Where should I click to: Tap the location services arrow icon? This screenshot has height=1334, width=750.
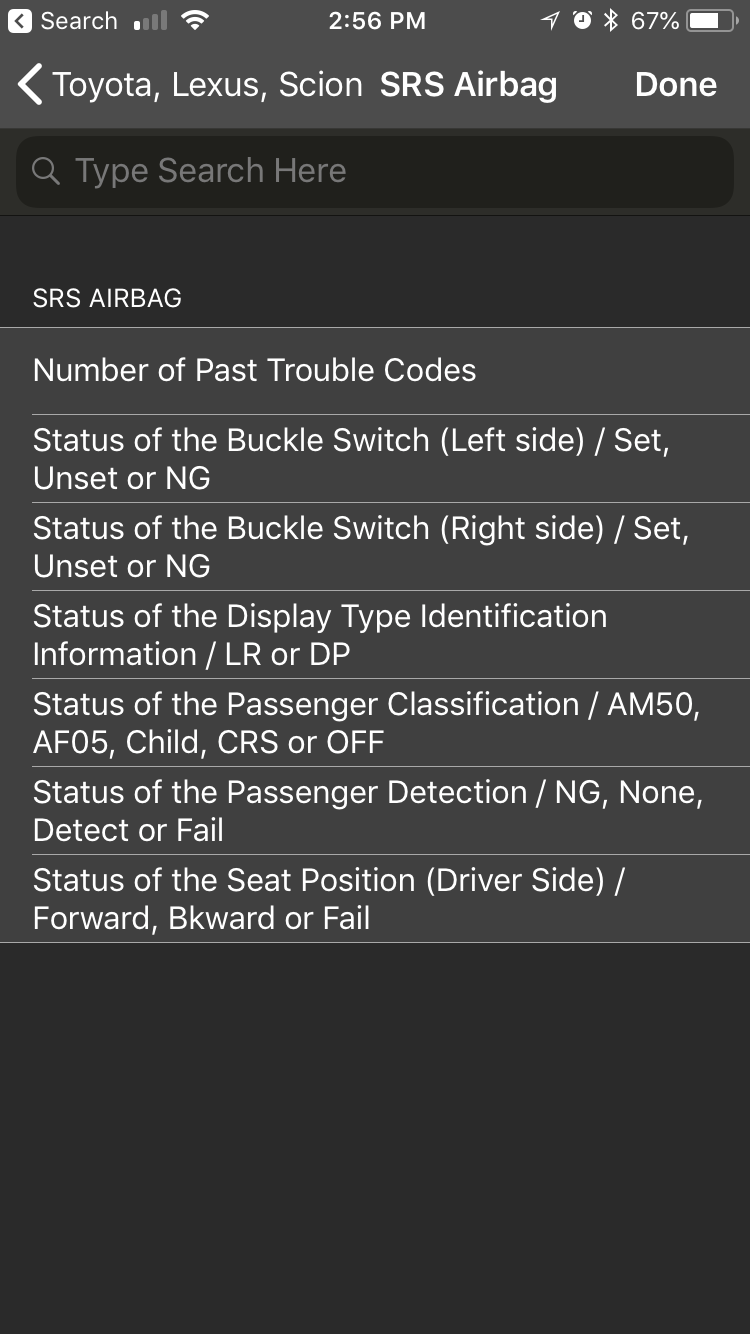click(550, 21)
